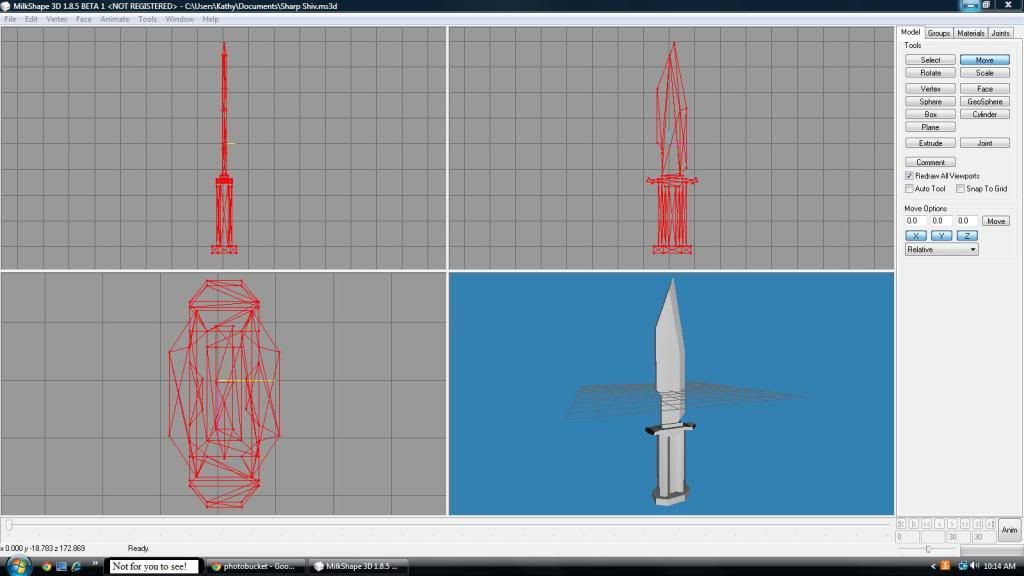Jump to last animation frame button
This screenshot has width=1024, height=576.
point(990,523)
